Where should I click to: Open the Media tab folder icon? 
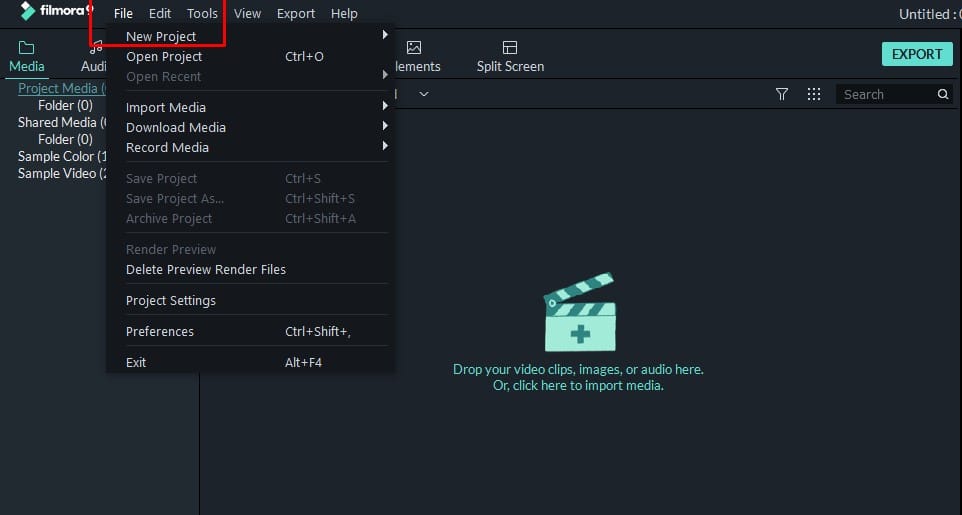27,48
